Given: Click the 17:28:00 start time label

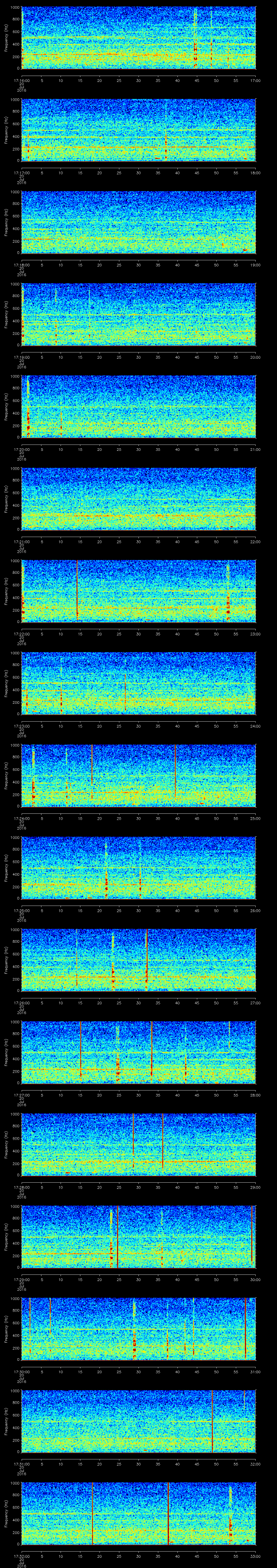Looking at the screenshot, I should pyautogui.click(x=21, y=1187).
